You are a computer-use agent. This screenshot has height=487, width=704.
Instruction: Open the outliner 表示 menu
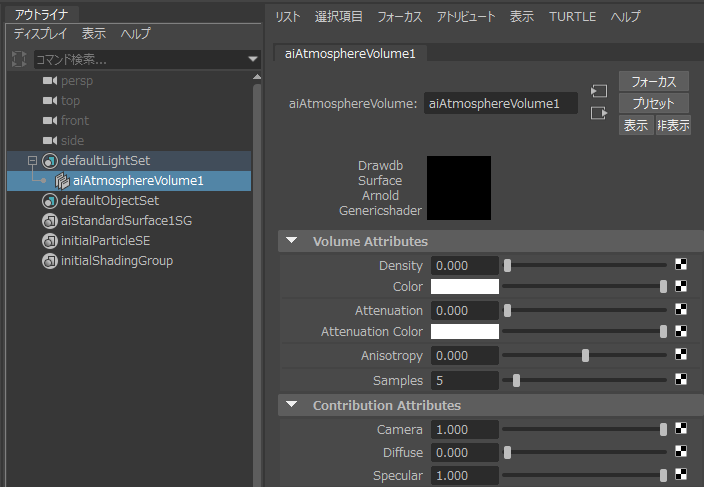coord(94,34)
